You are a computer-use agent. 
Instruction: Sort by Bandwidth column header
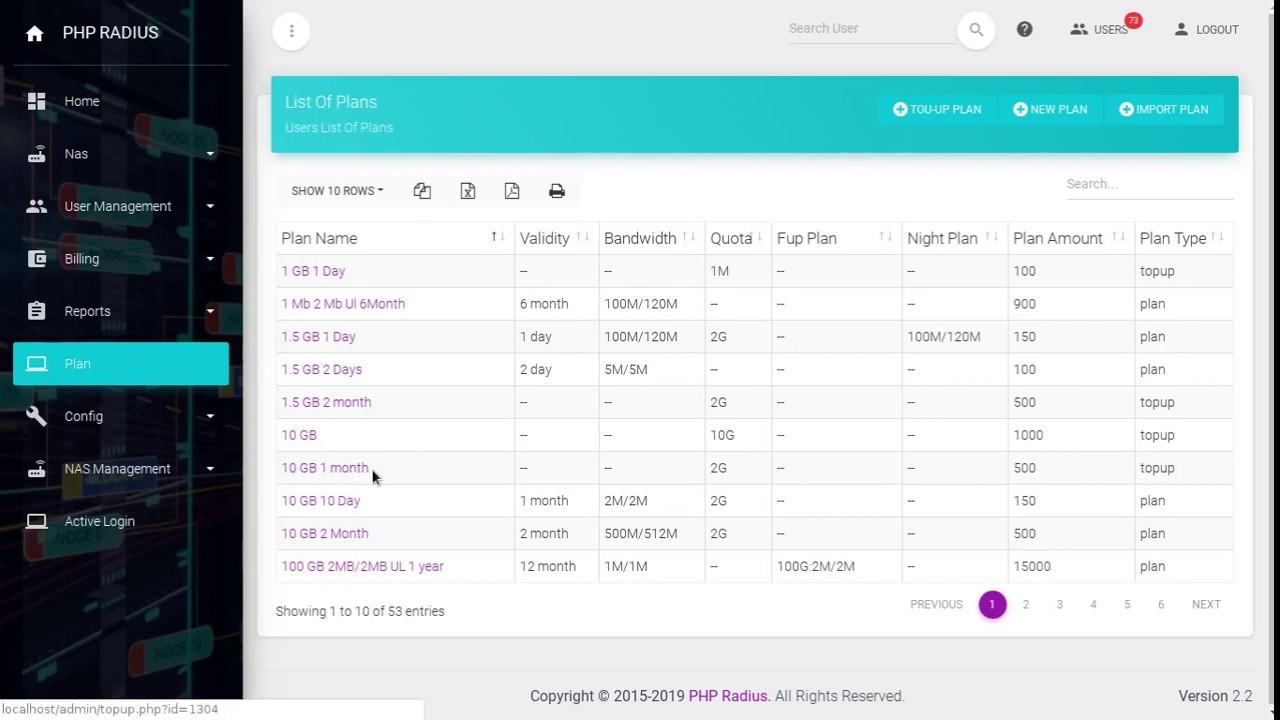point(651,238)
